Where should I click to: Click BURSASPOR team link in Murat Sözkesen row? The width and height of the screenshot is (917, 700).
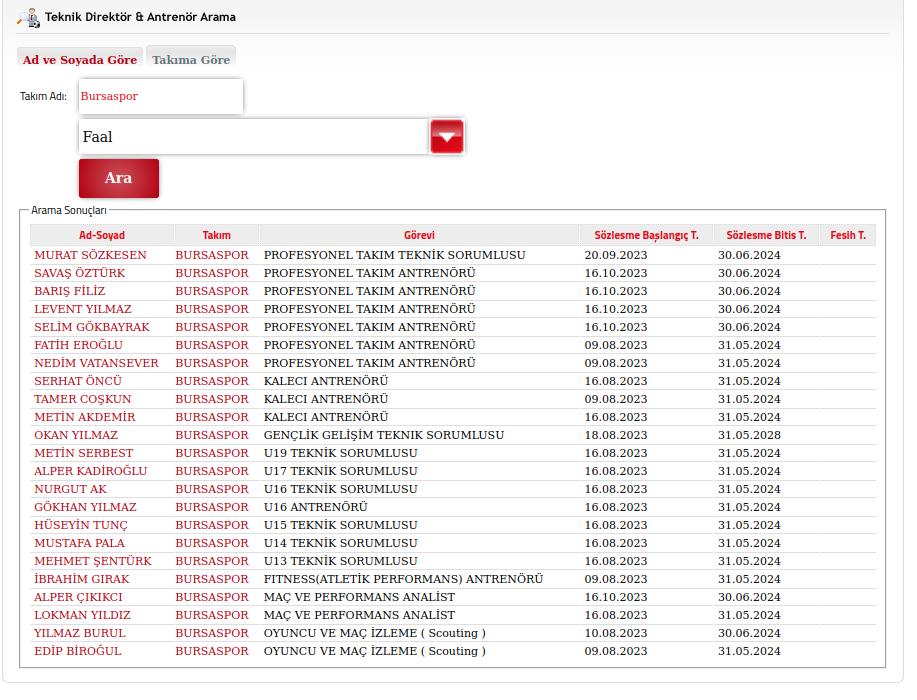click(x=212, y=255)
